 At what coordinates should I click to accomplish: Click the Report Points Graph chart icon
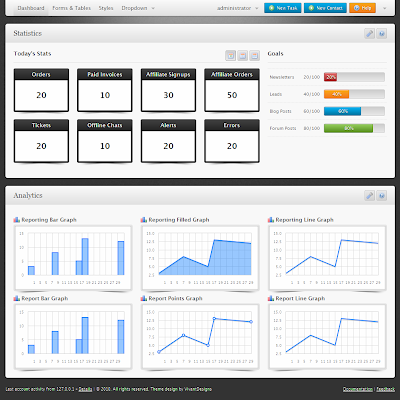[x=144, y=298]
